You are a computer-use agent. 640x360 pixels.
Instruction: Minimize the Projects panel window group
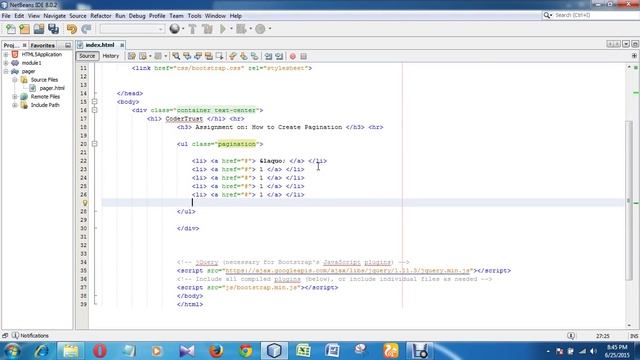pos(68,45)
